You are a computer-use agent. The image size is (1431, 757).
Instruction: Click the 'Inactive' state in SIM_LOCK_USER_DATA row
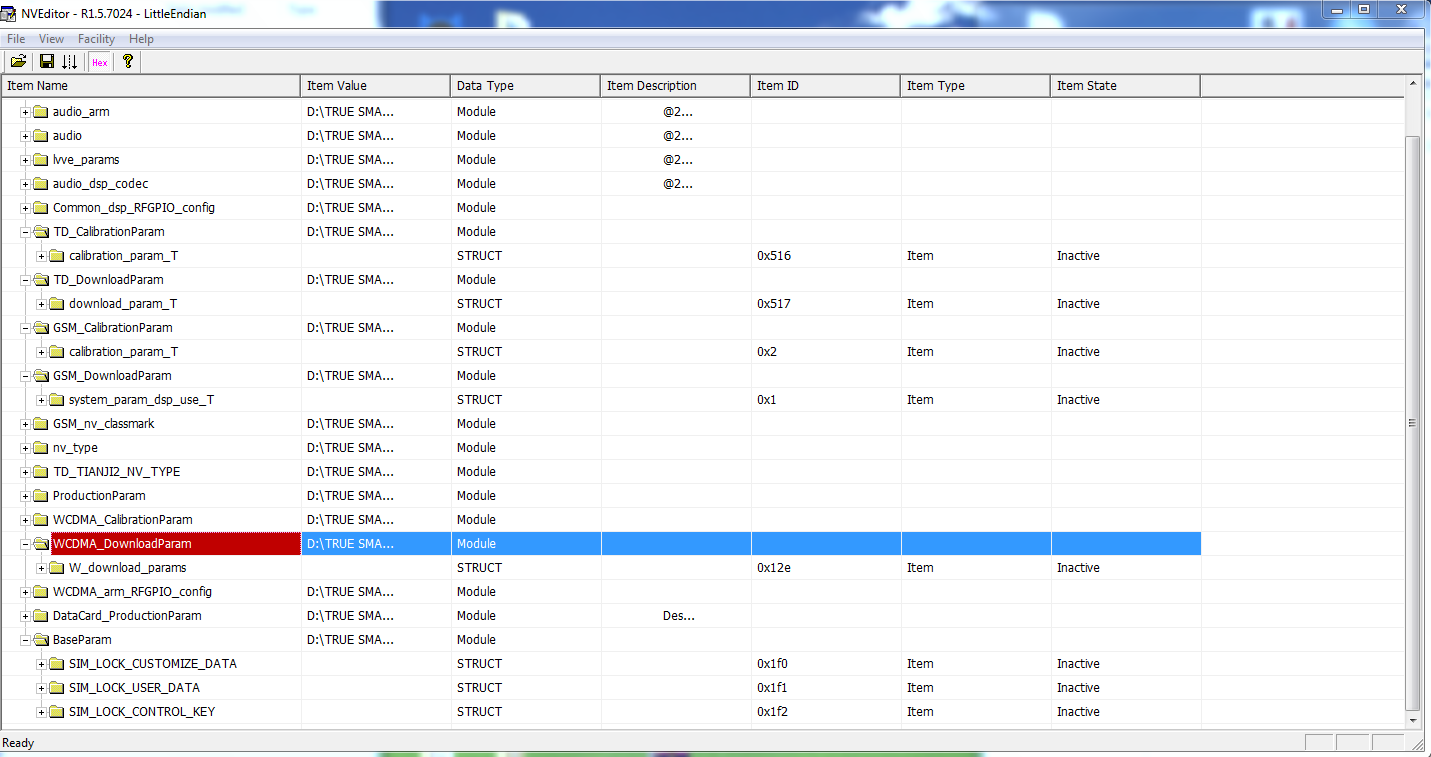[1078, 688]
